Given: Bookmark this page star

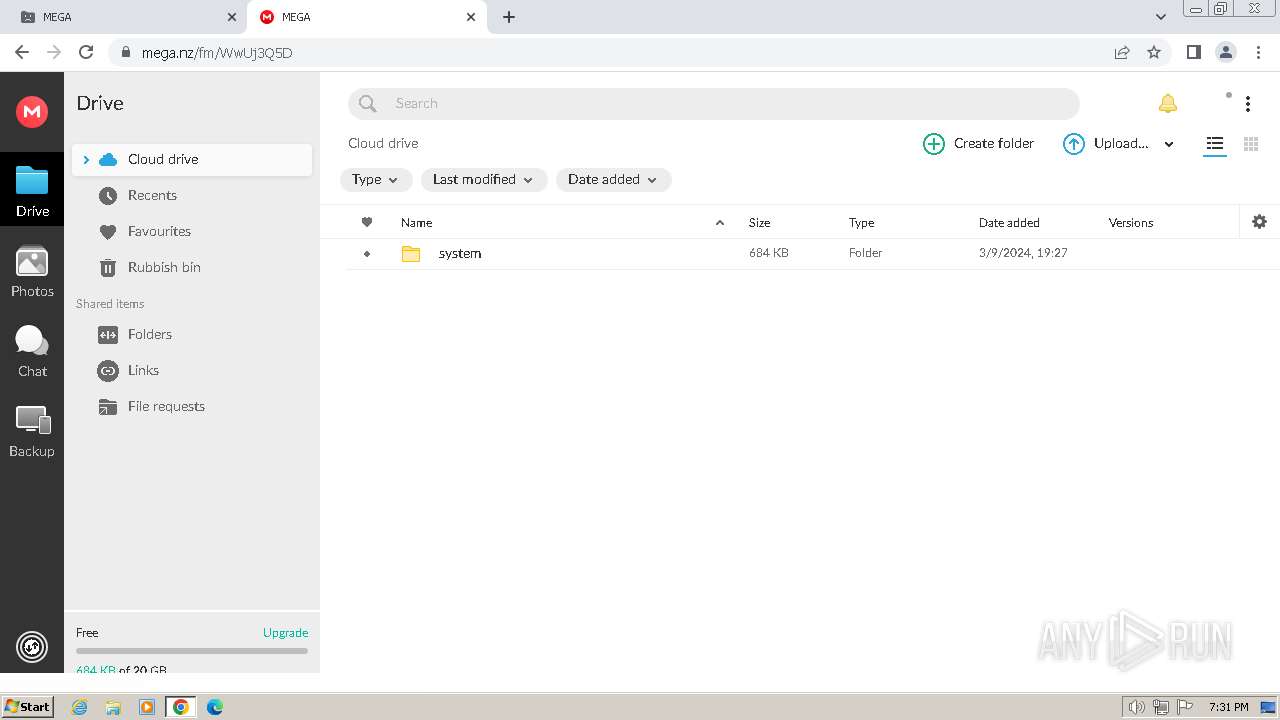Looking at the screenshot, I should [1154, 52].
